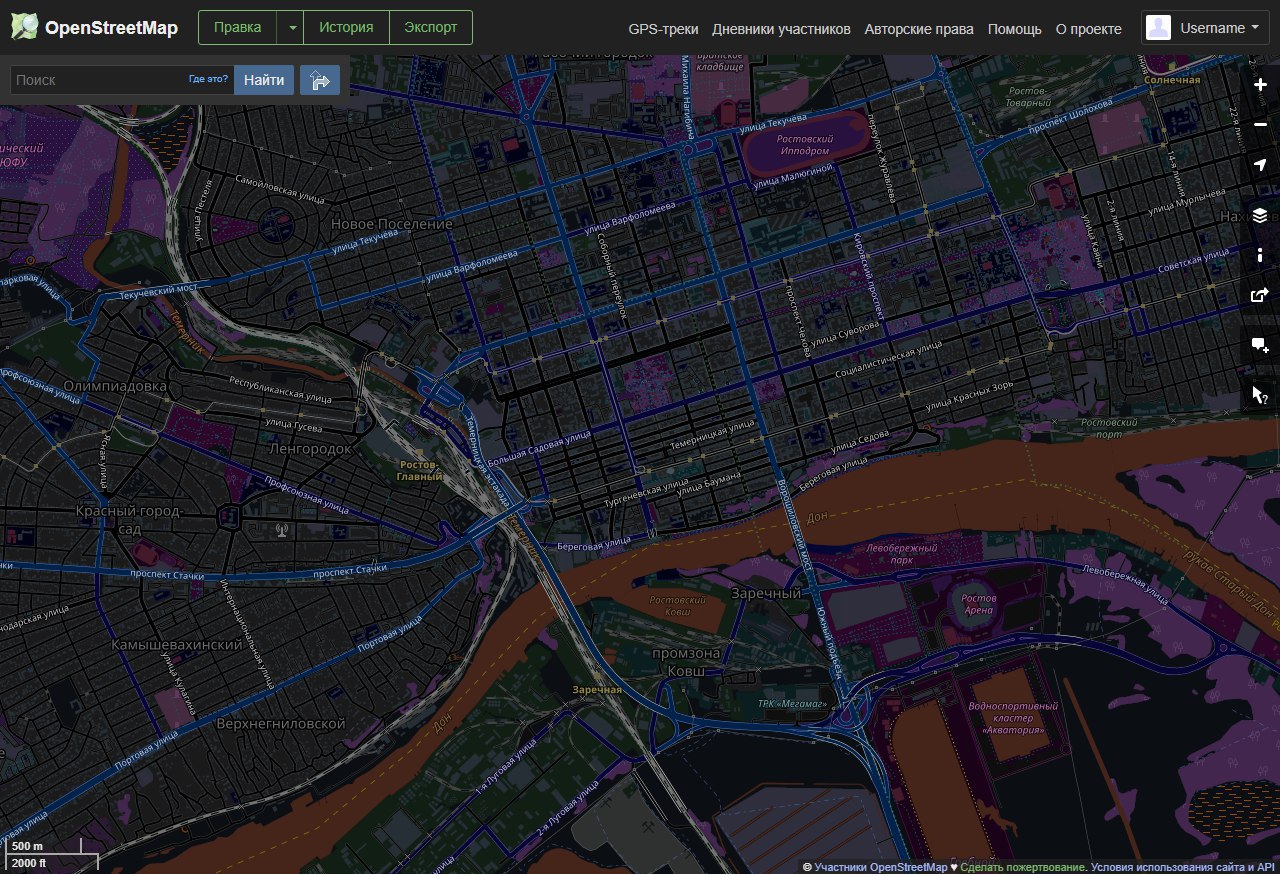Open Помощь page
The height and width of the screenshot is (874, 1280).
pyautogui.click(x=1014, y=29)
